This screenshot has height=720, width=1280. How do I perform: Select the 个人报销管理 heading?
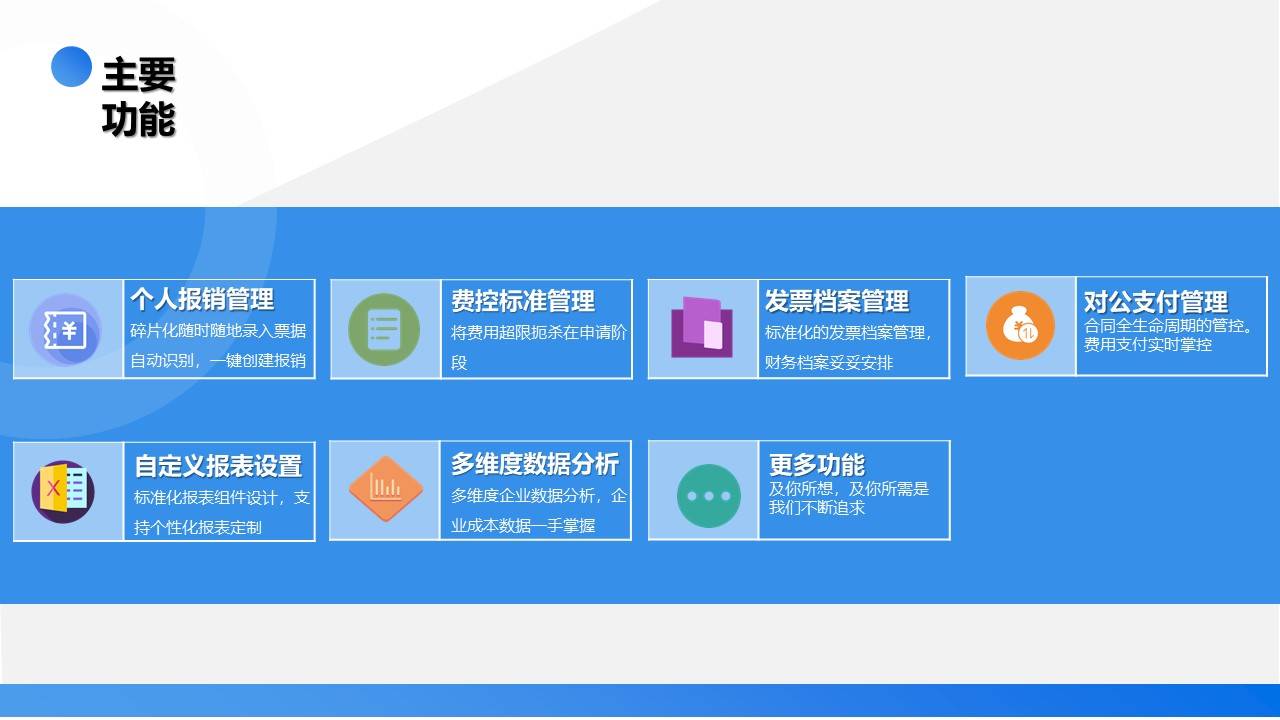pos(202,299)
